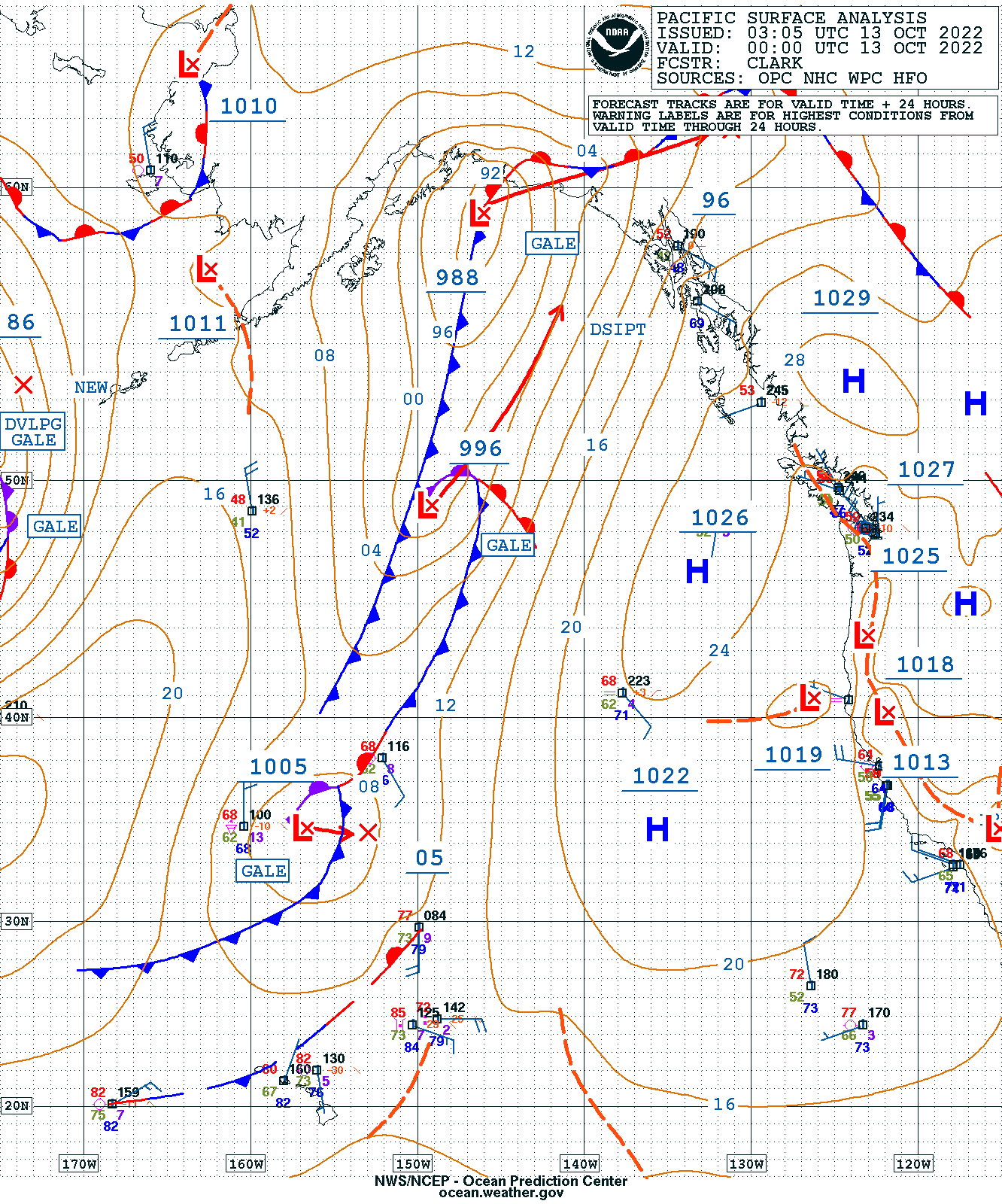Select the DSIPT label

pyautogui.click(x=618, y=330)
